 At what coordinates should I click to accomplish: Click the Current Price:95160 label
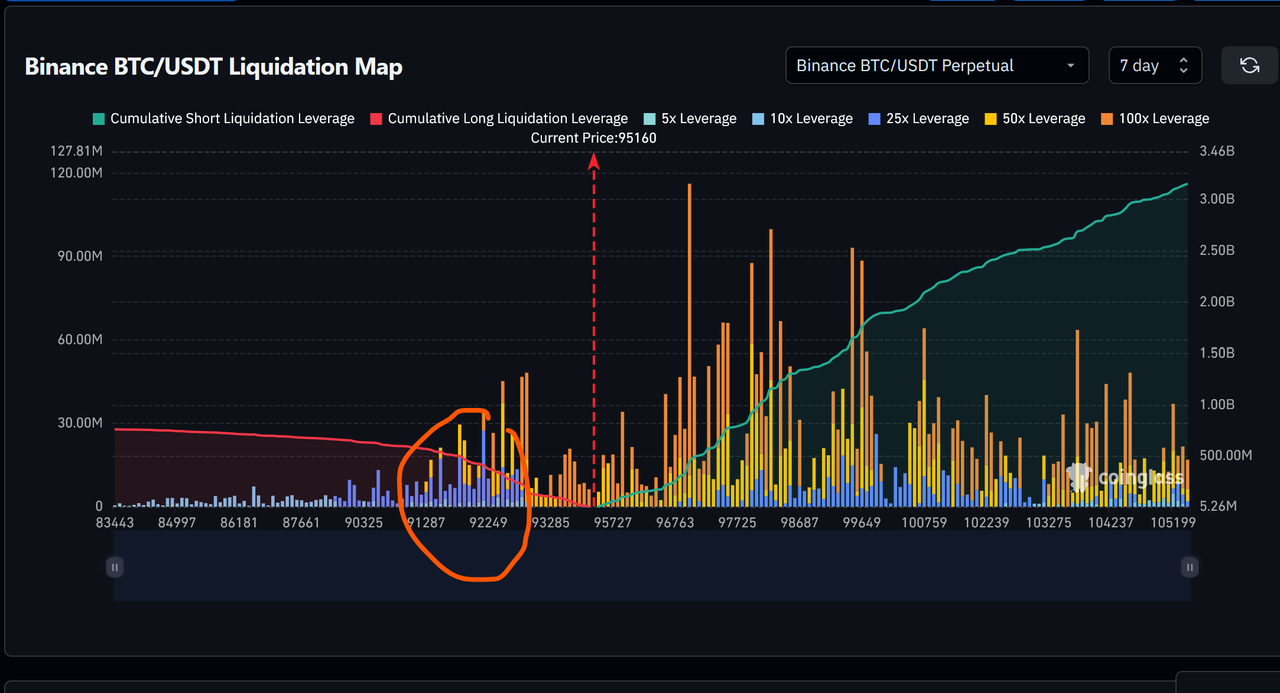click(594, 138)
